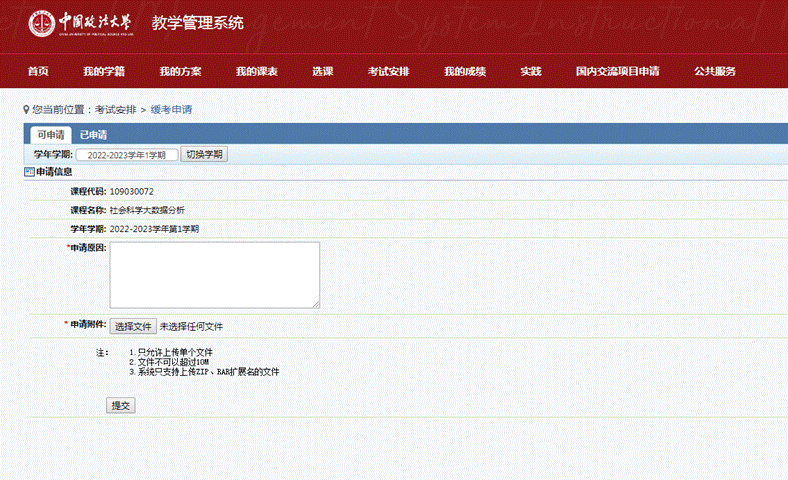788x480 pixels.
Task: Submit the form with the 提交 button
Action: (121, 405)
